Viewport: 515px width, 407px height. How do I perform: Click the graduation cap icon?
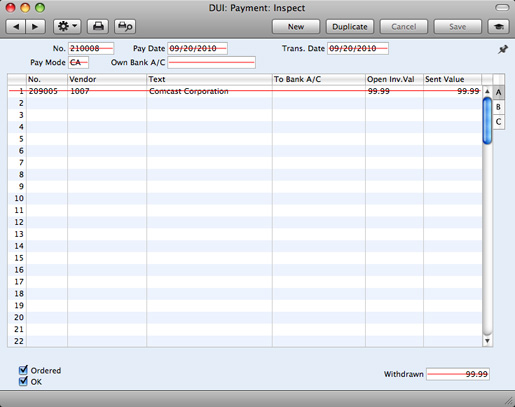[499, 27]
